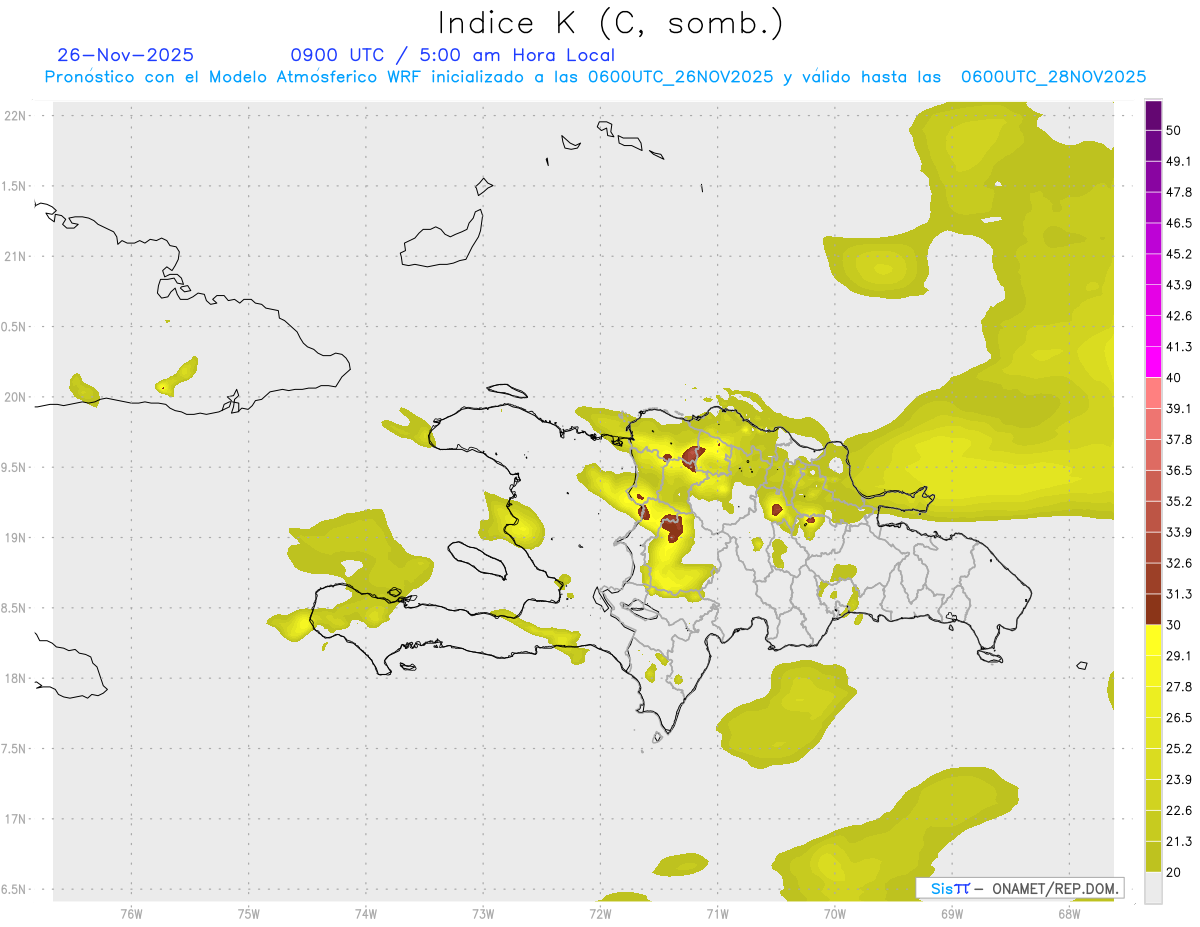1200x927 pixels.
Task: Click the color scale value "31.3"
Action: (x=1179, y=594)
